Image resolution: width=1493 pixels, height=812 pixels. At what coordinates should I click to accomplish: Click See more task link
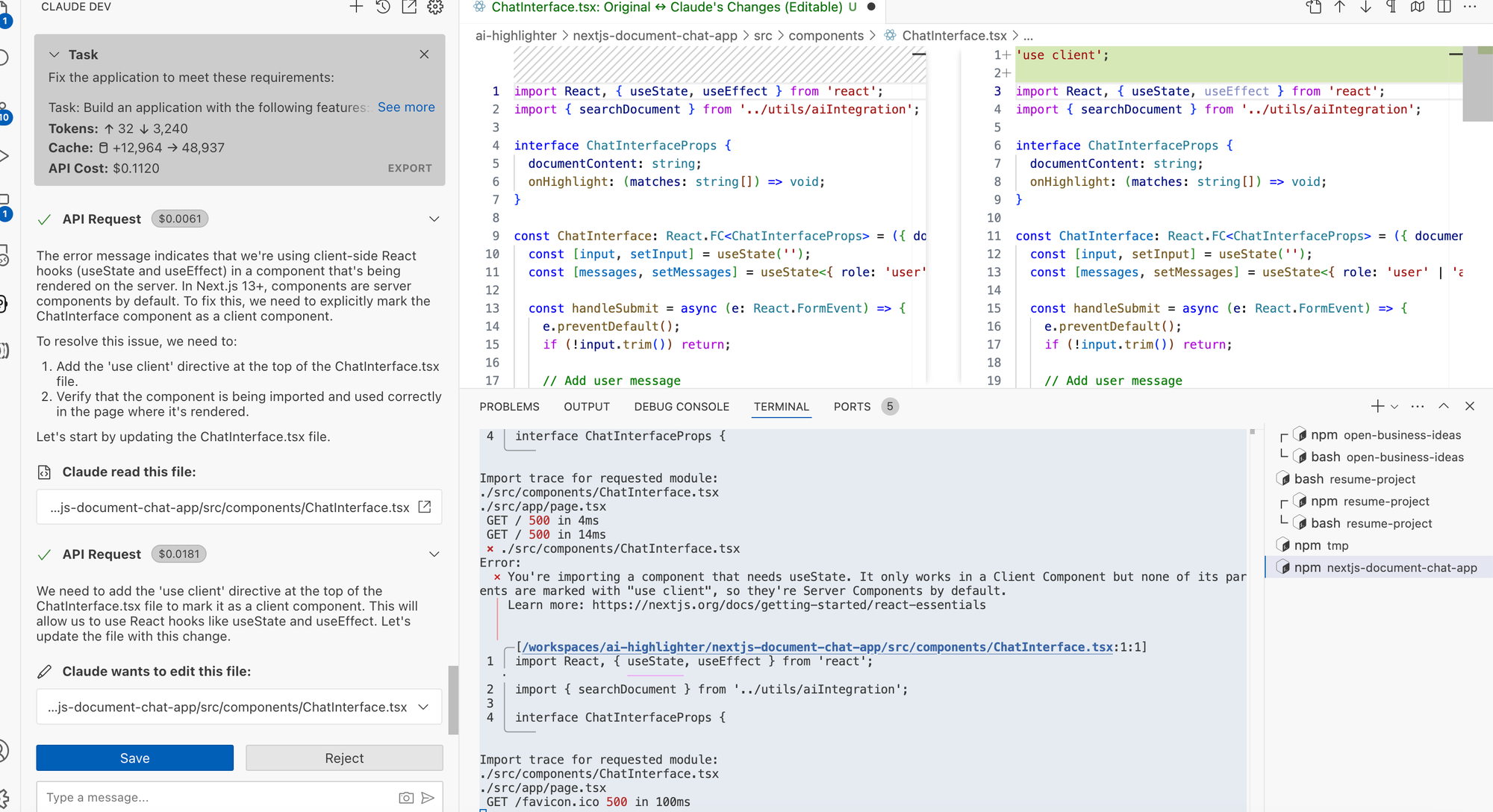(x=406, y=107)
